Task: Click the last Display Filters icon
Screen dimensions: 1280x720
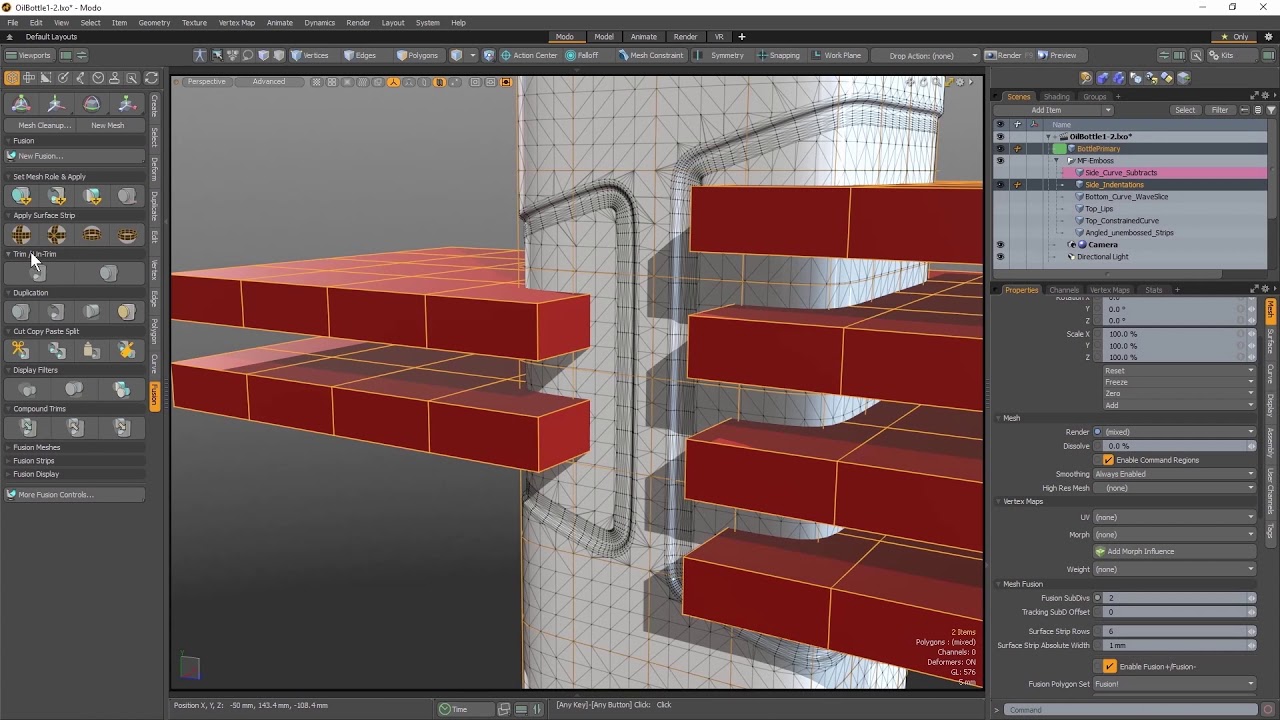Action: click(x=121, y=389)
